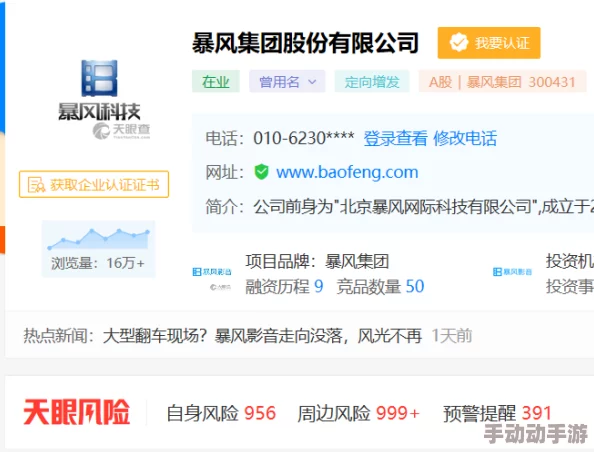Open 竞品数量 50 competitors count

coord(380,286)
